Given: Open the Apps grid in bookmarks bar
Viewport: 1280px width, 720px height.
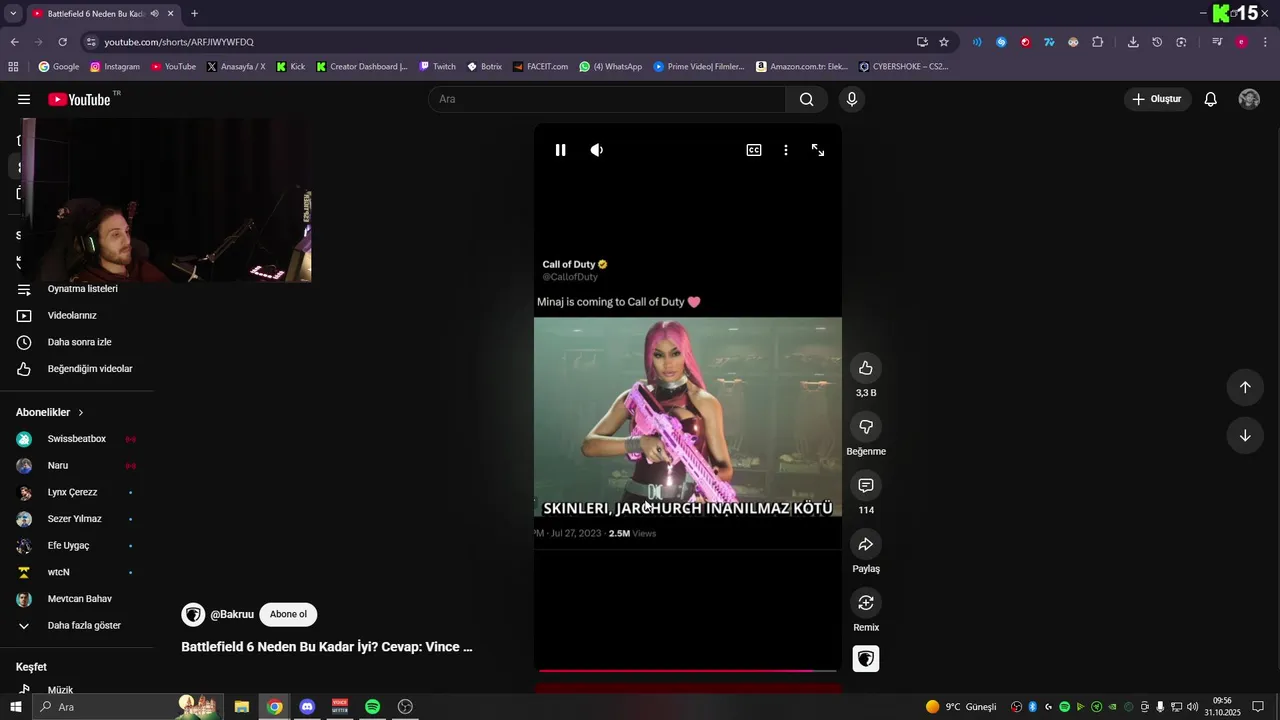Looking at the screenshot, I should point(13,67).
